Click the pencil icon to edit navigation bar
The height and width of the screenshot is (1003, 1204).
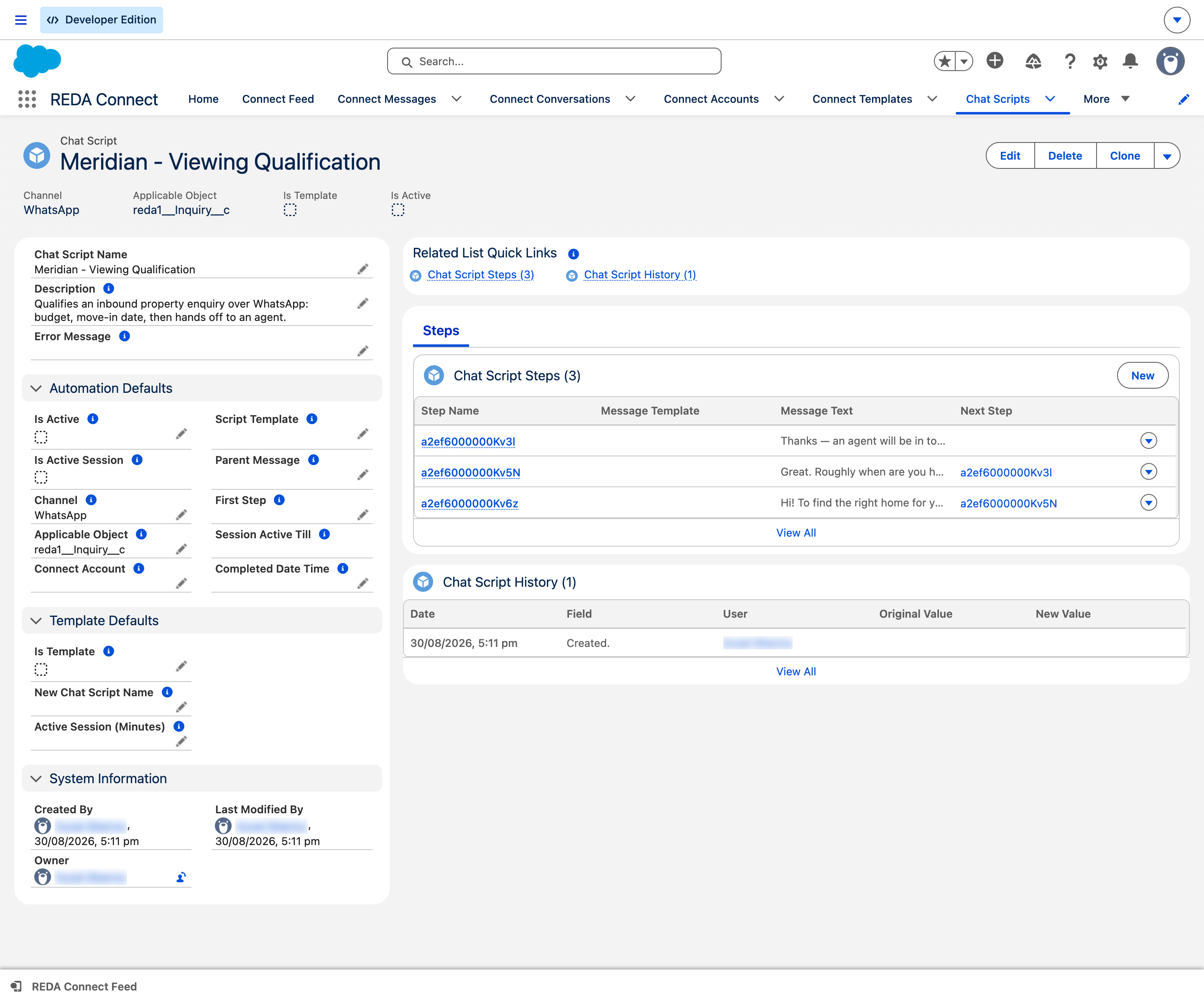[x=1184, y=99]
